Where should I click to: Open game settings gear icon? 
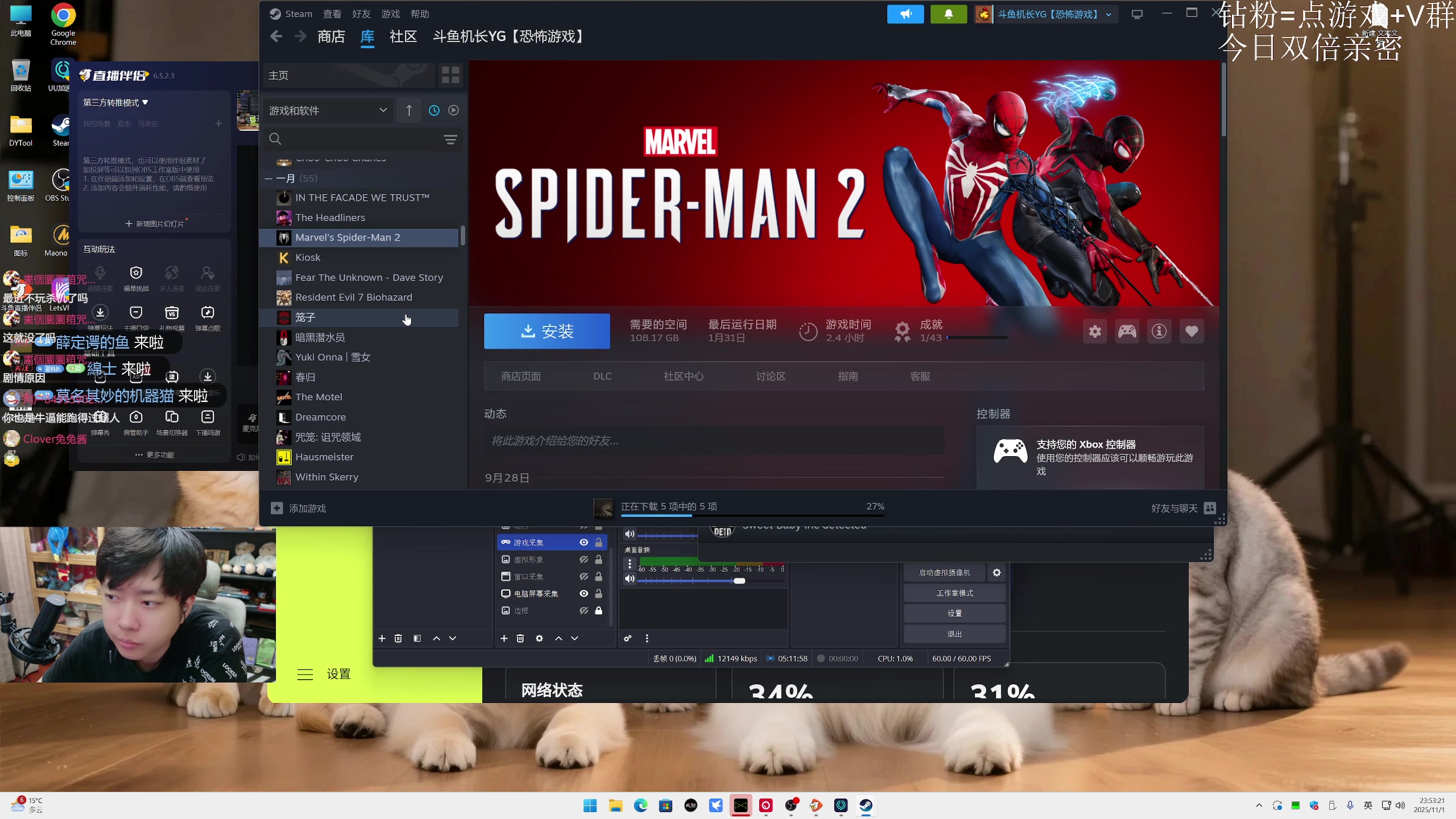(x=1095, y=332)
